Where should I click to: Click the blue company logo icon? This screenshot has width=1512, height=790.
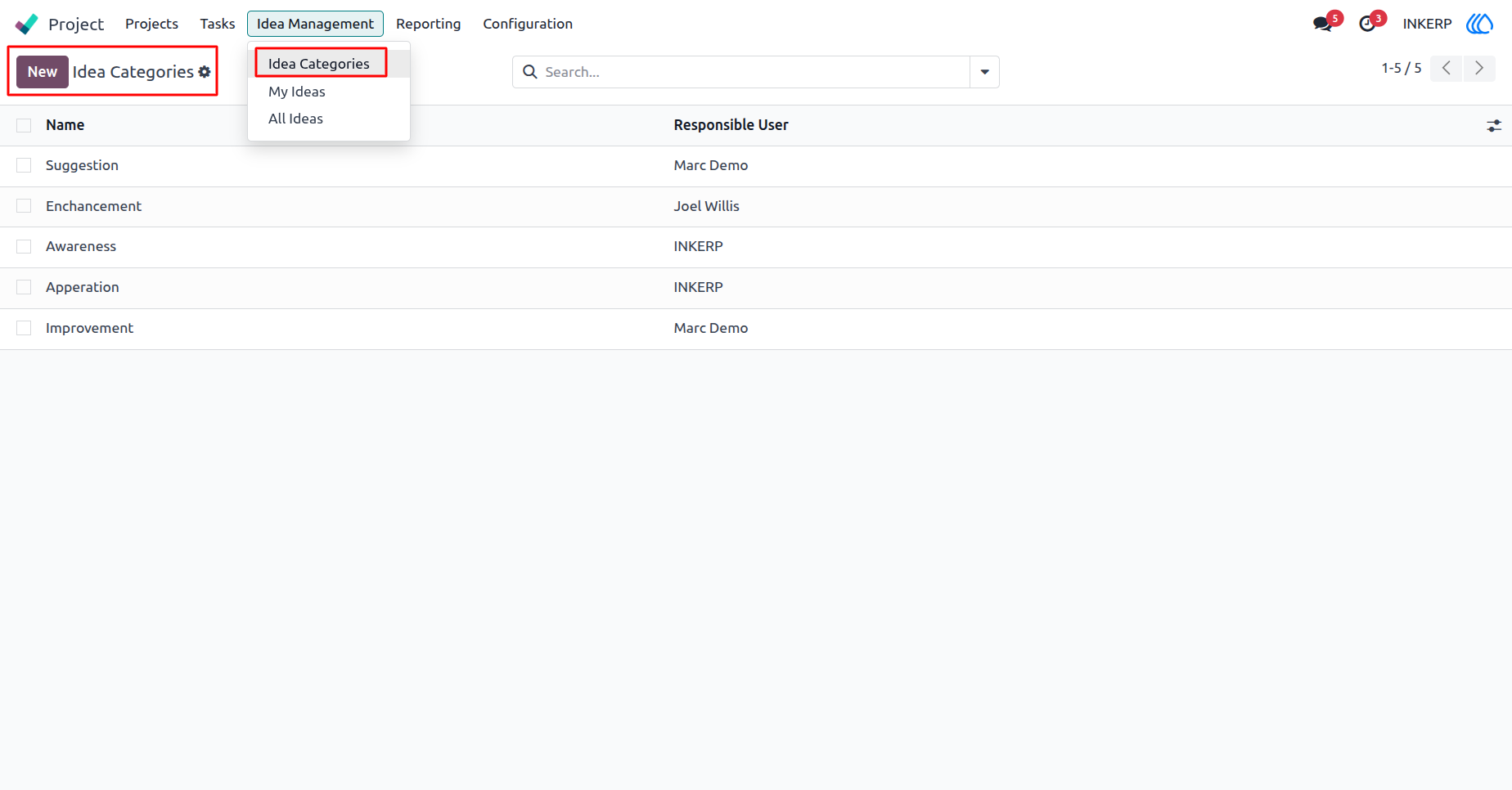point(1479,24)
